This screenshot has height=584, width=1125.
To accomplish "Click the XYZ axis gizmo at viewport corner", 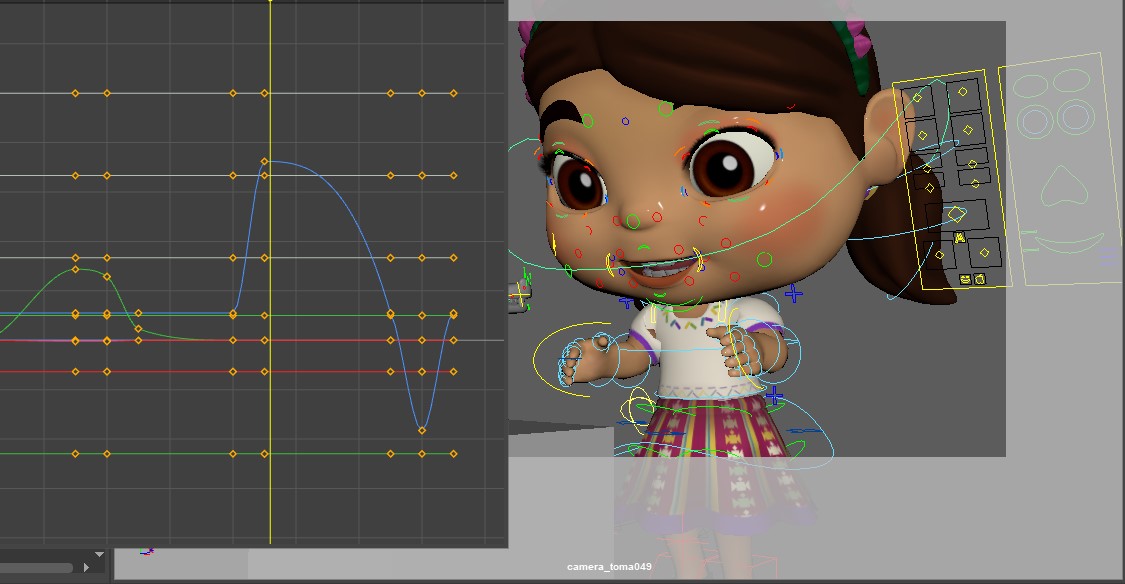I will pos(147,551).
